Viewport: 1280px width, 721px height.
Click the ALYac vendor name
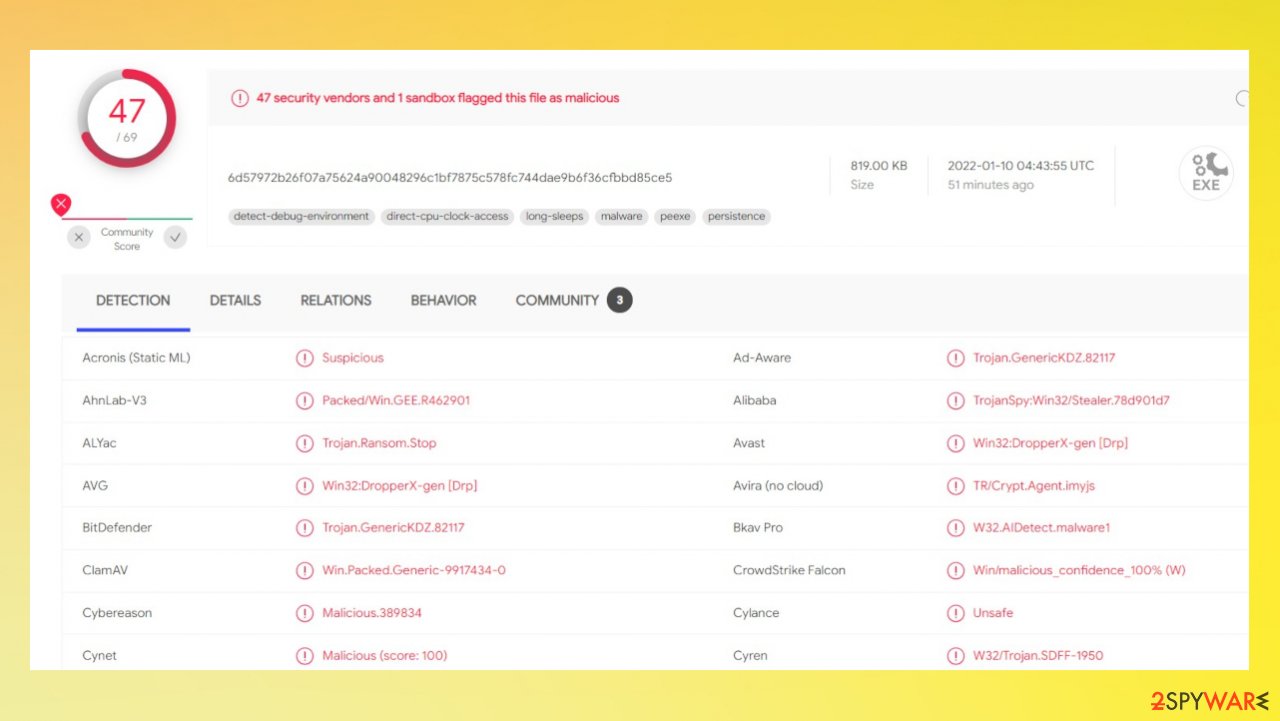click(x=100, y=443)
